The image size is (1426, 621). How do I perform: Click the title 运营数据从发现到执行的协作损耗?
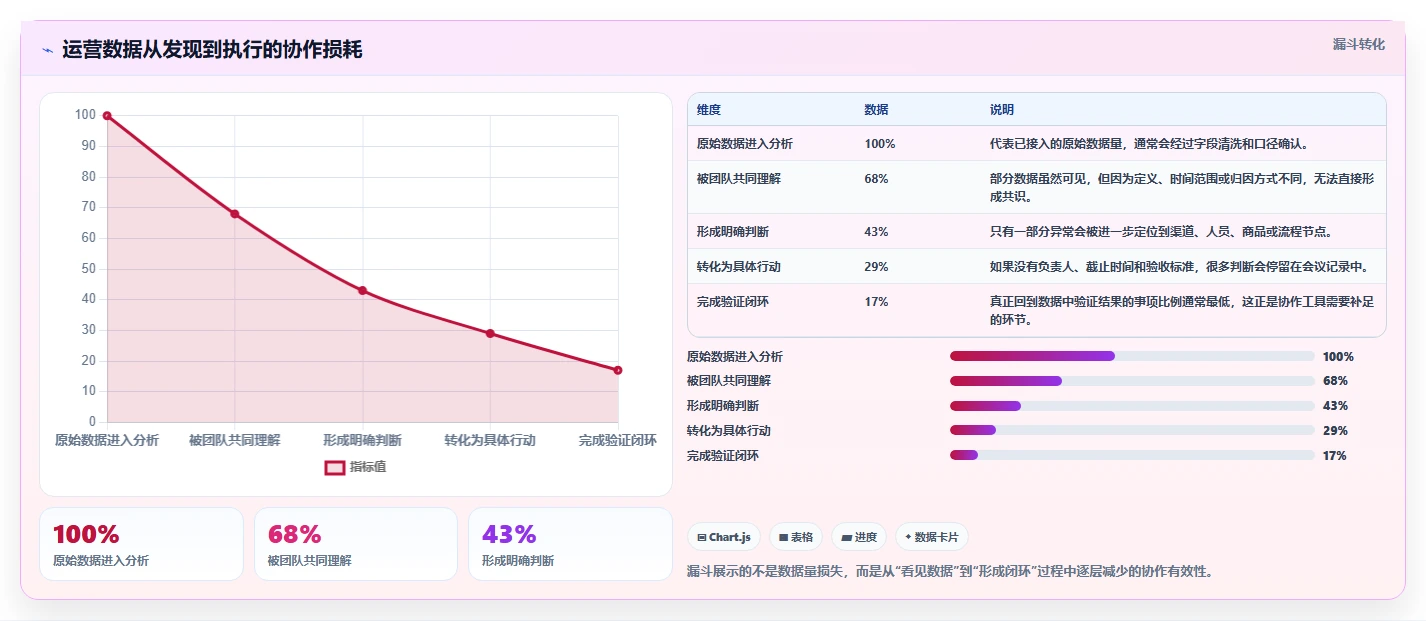(212, 49)
